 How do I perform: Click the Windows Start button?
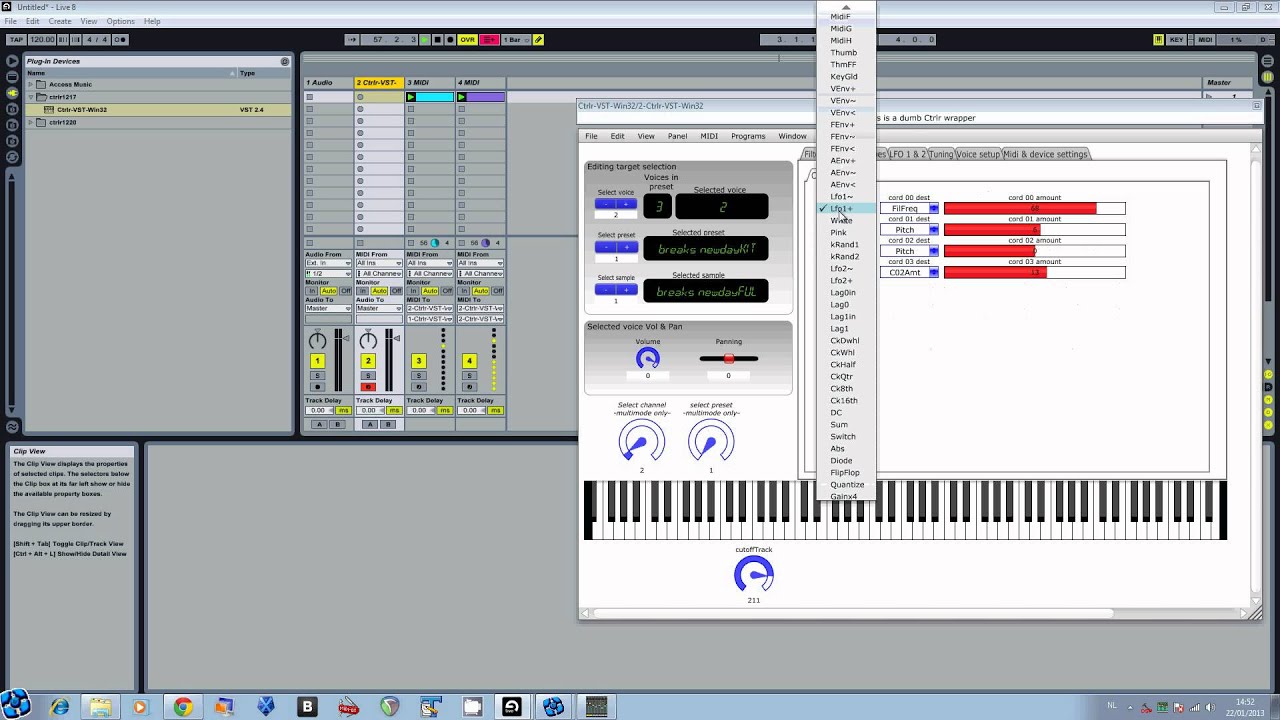15,706
